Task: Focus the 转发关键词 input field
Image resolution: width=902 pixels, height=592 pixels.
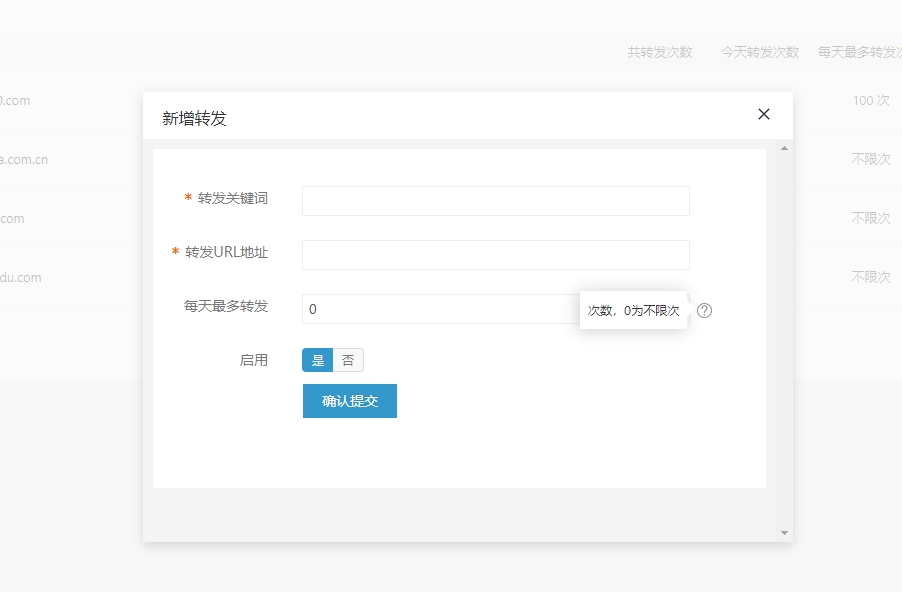Action: [495, 201]
